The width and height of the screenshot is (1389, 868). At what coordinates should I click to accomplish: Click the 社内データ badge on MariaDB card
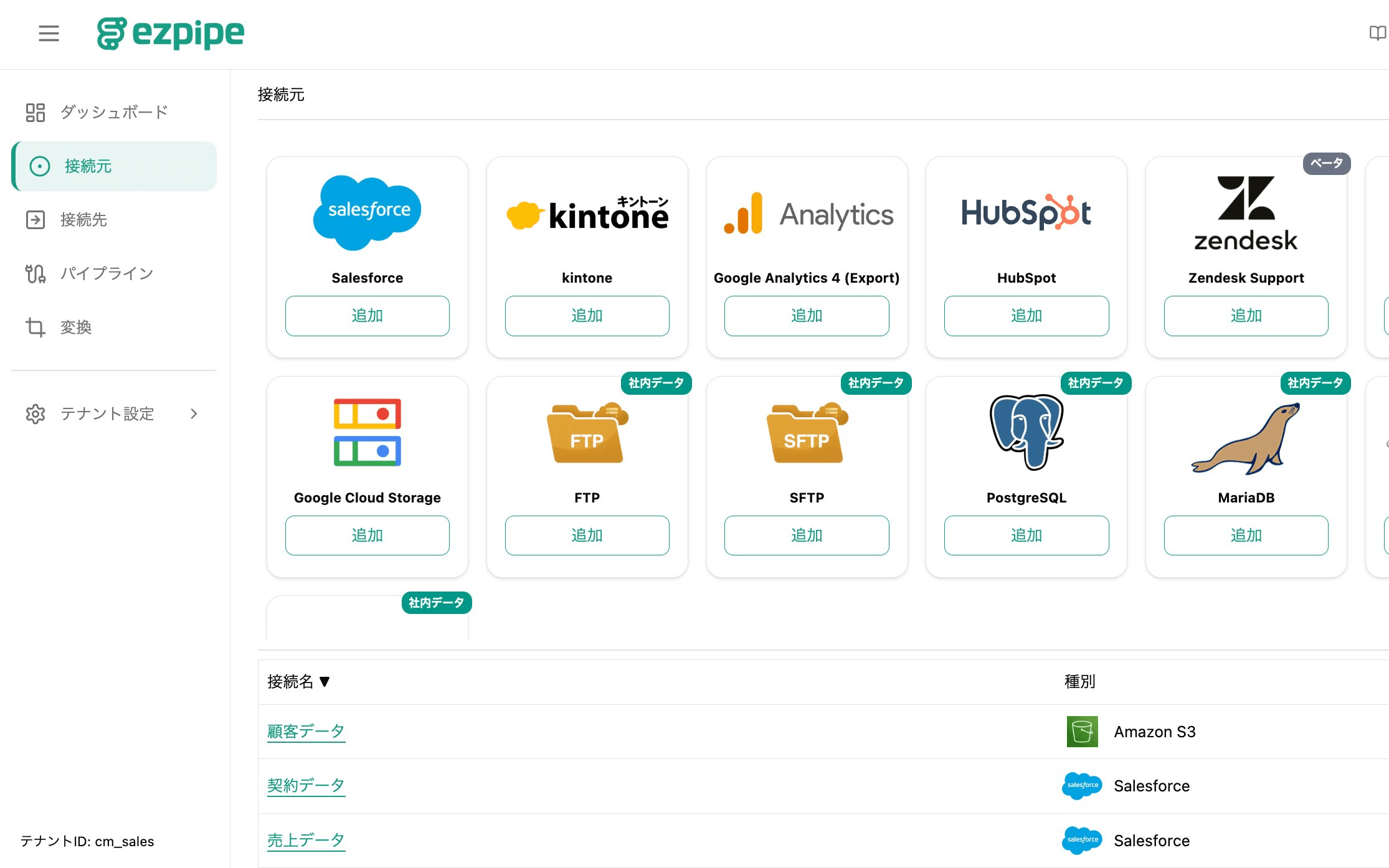[1316, 383]
